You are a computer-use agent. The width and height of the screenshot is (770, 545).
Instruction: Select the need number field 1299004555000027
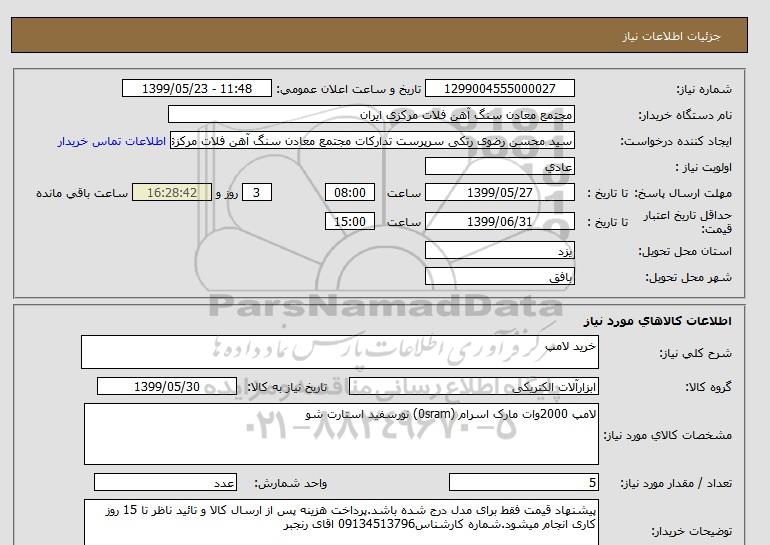tap(499, 88)
